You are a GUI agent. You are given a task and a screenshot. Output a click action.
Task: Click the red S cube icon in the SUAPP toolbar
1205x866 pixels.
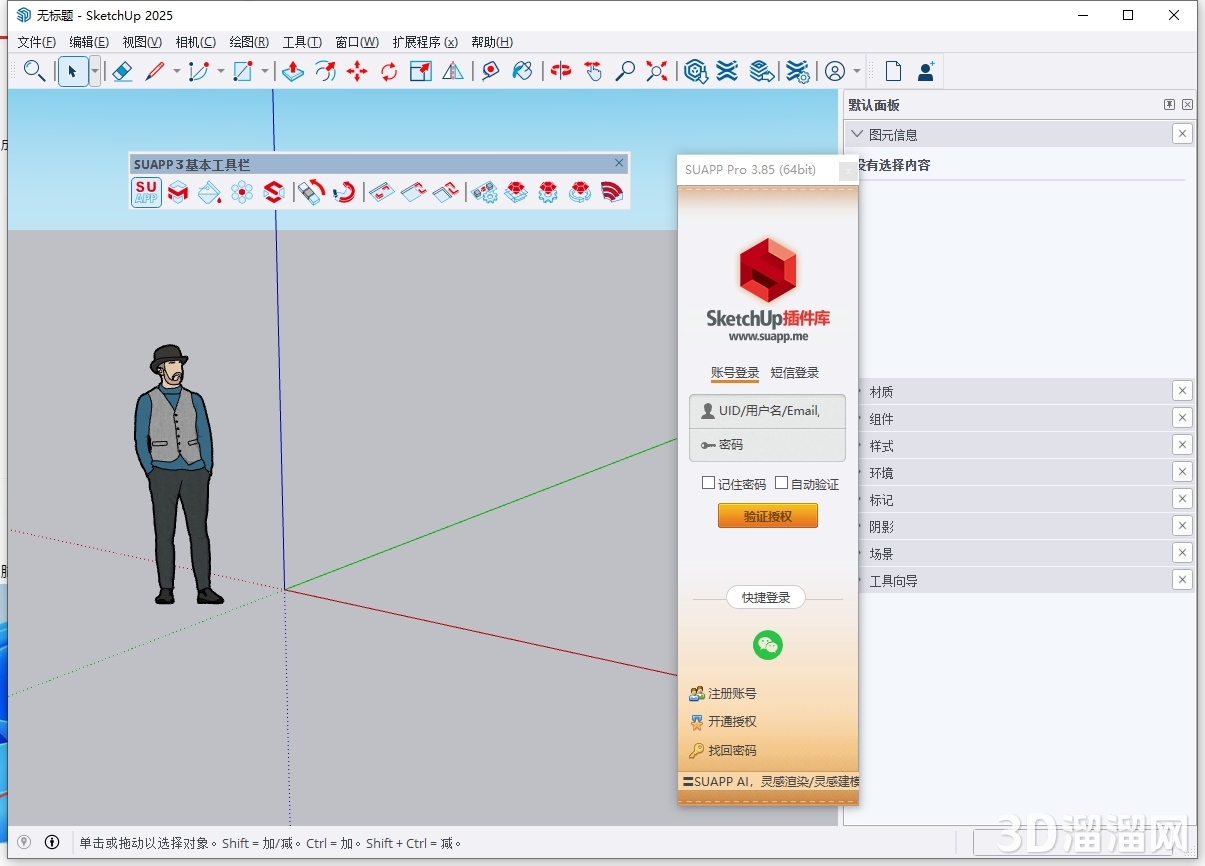[x=274, y=192]
